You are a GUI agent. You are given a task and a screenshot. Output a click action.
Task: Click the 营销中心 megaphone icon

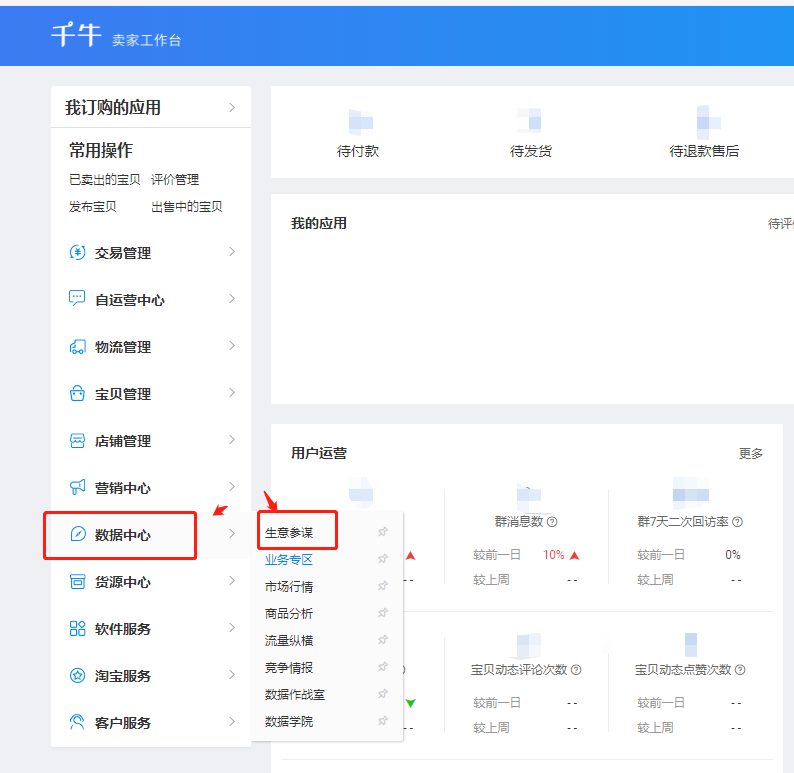(77, 487)
